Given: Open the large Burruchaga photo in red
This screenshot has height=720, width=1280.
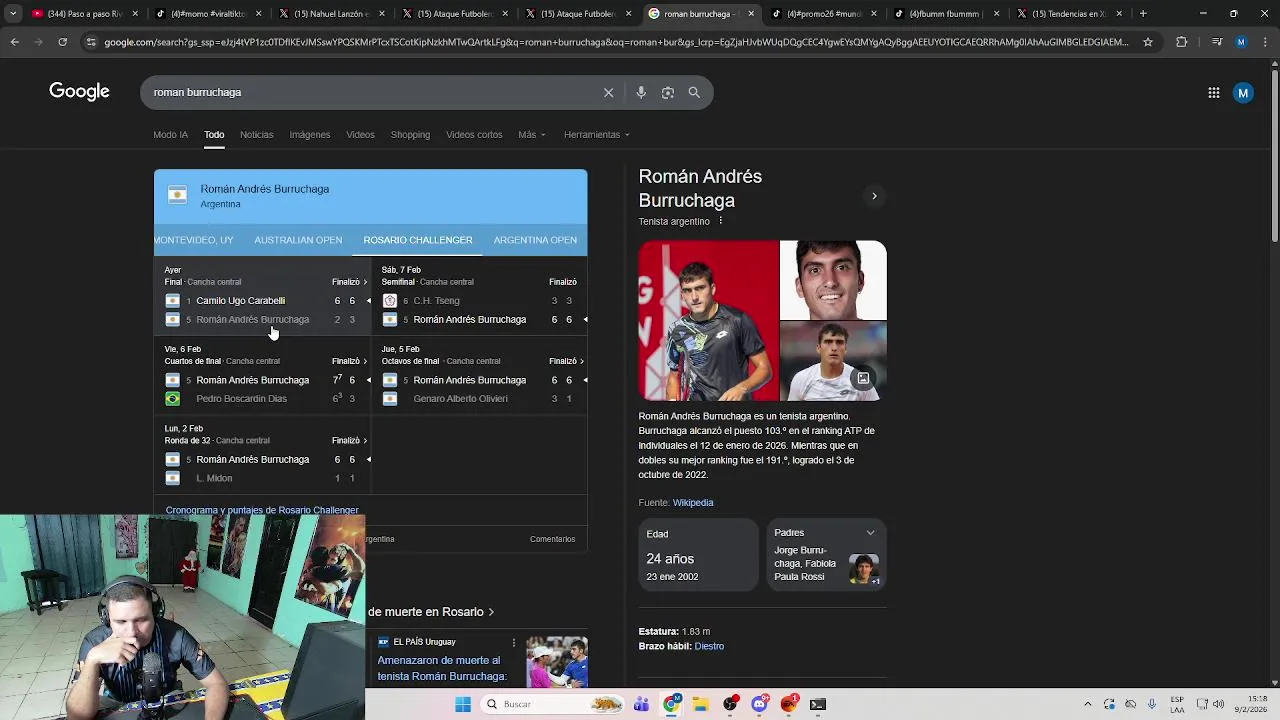Looking at the screenshot, I should click(708, 320).
